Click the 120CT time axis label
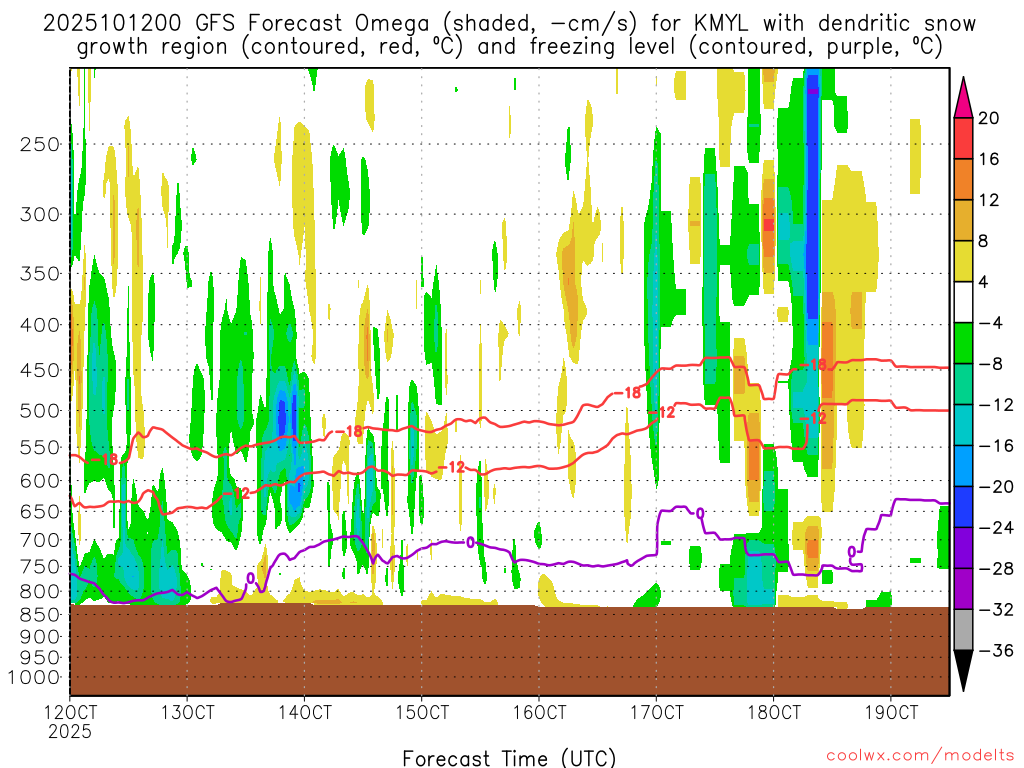 (x=70, y=712)
